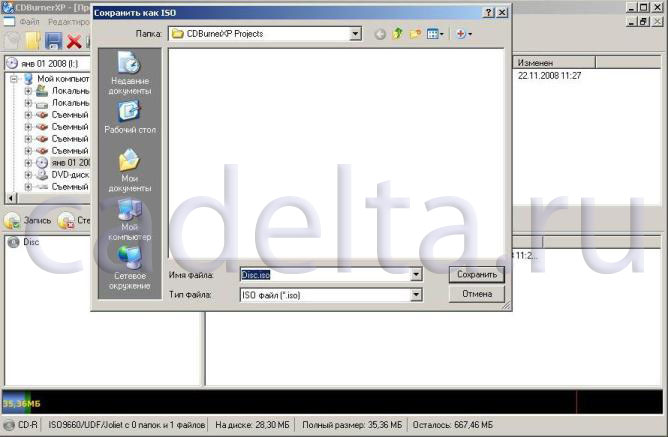Collapse the Мой компьютер tree node

pos(15,78)
